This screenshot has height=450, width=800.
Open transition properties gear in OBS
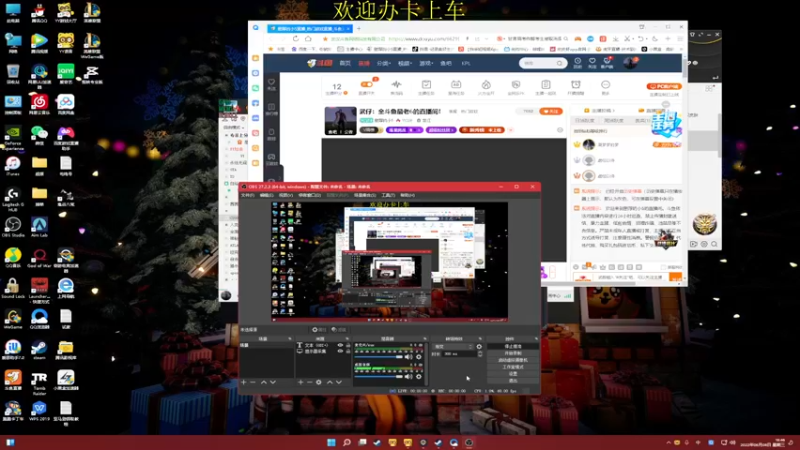(x=479, y=346)
